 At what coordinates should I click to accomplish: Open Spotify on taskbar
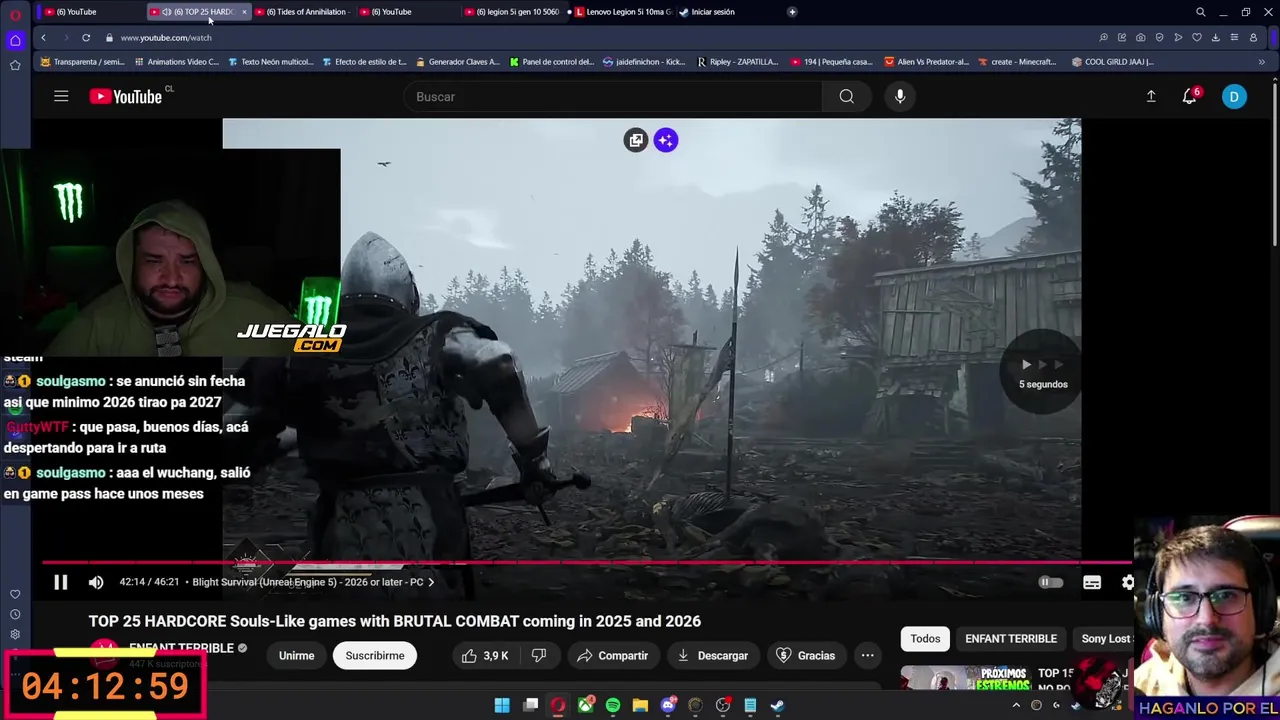613,705
